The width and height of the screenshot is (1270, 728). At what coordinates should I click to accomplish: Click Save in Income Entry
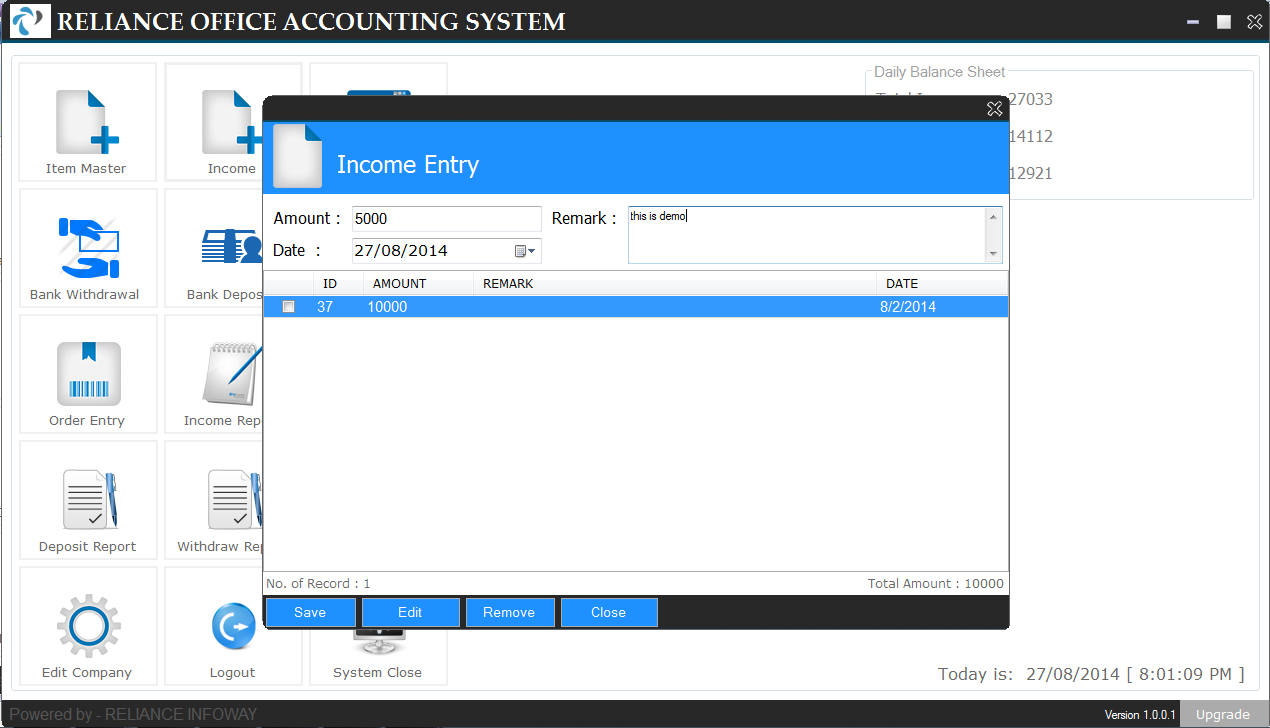310,612
